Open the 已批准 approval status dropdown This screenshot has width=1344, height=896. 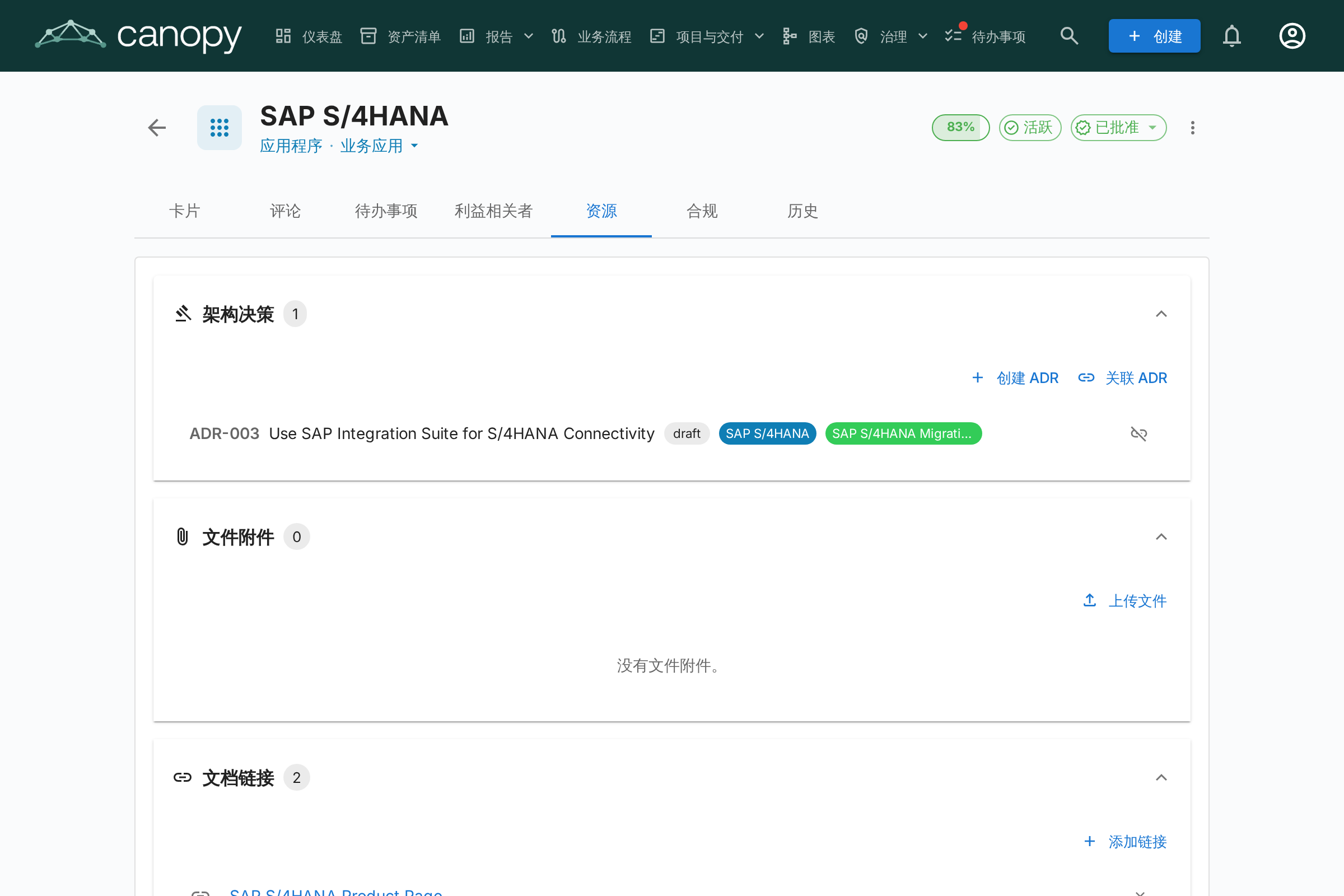tap(1118, 128)
